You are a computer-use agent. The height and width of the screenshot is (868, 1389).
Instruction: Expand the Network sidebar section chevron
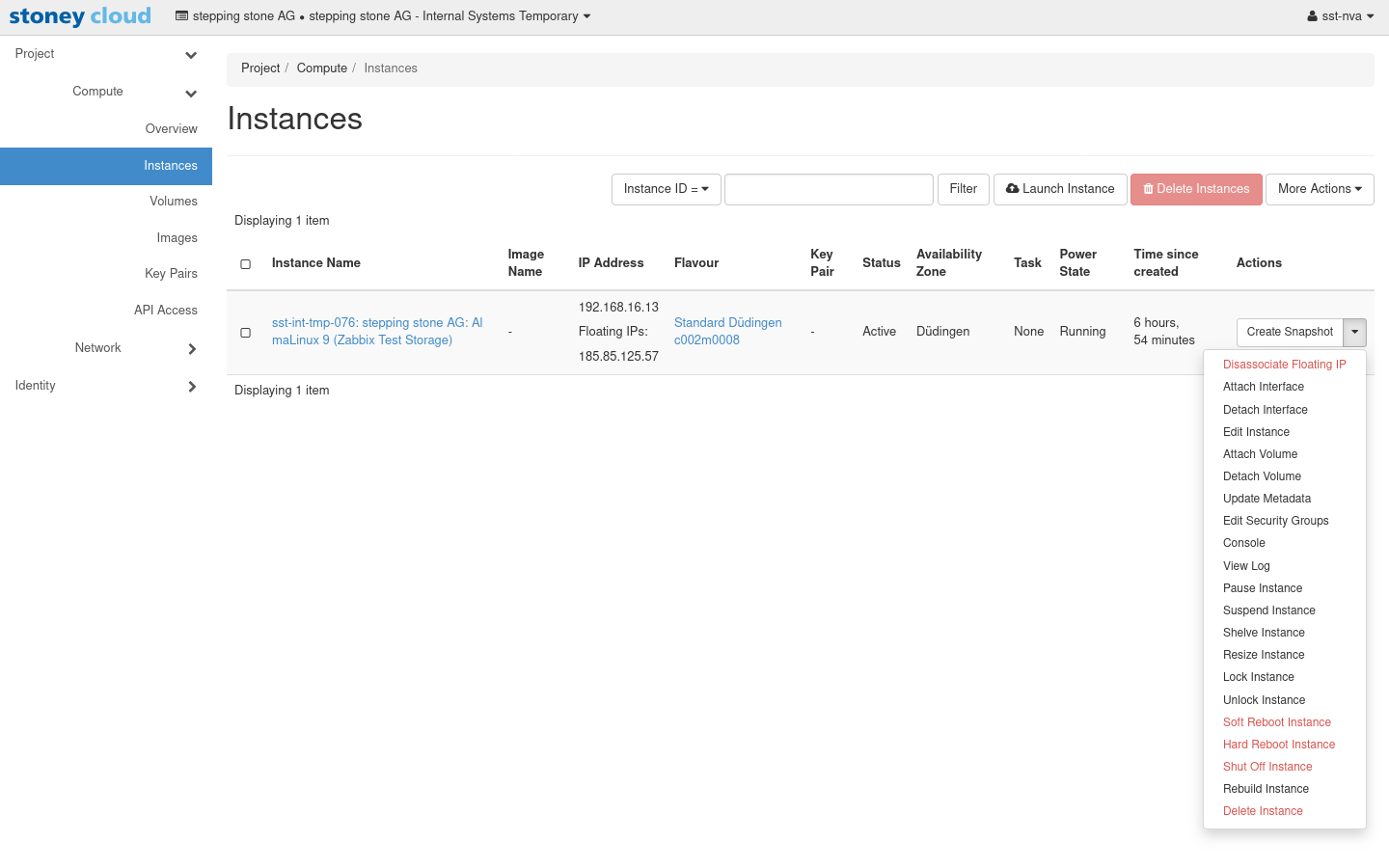pos(191,349)
